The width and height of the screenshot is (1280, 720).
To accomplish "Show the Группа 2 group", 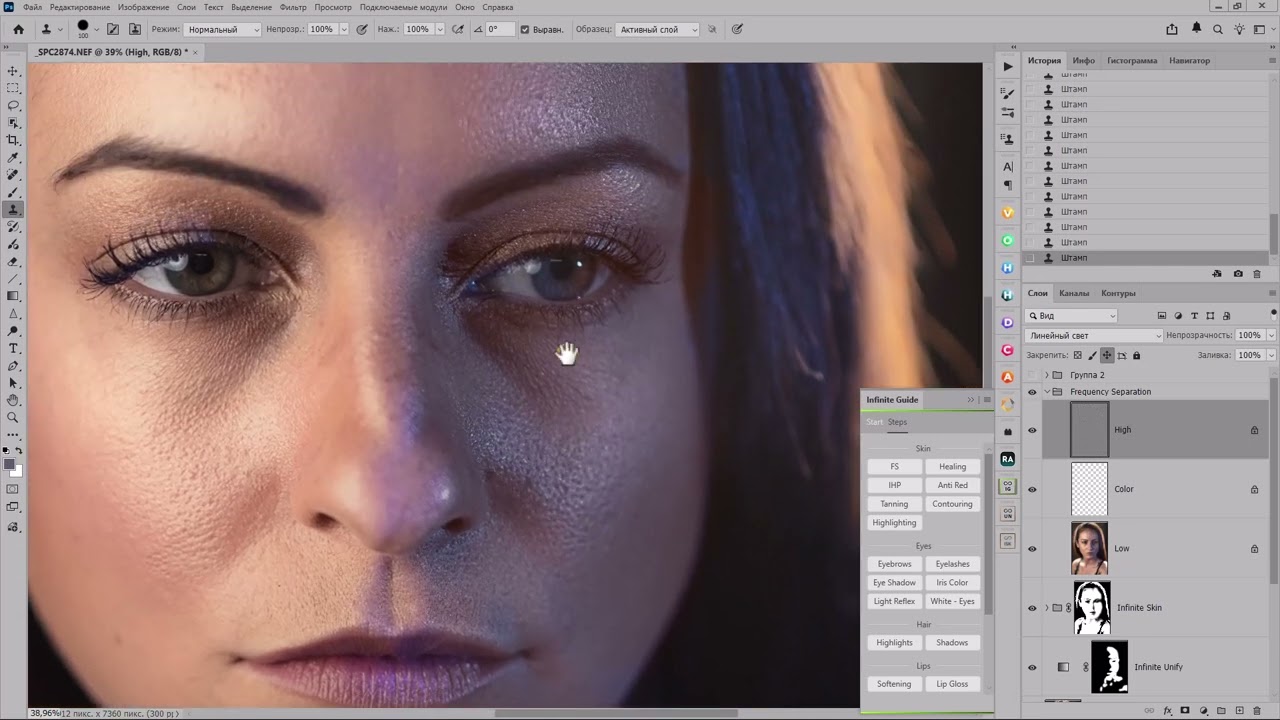I will pyautogui.click(x=1032, y=375).
